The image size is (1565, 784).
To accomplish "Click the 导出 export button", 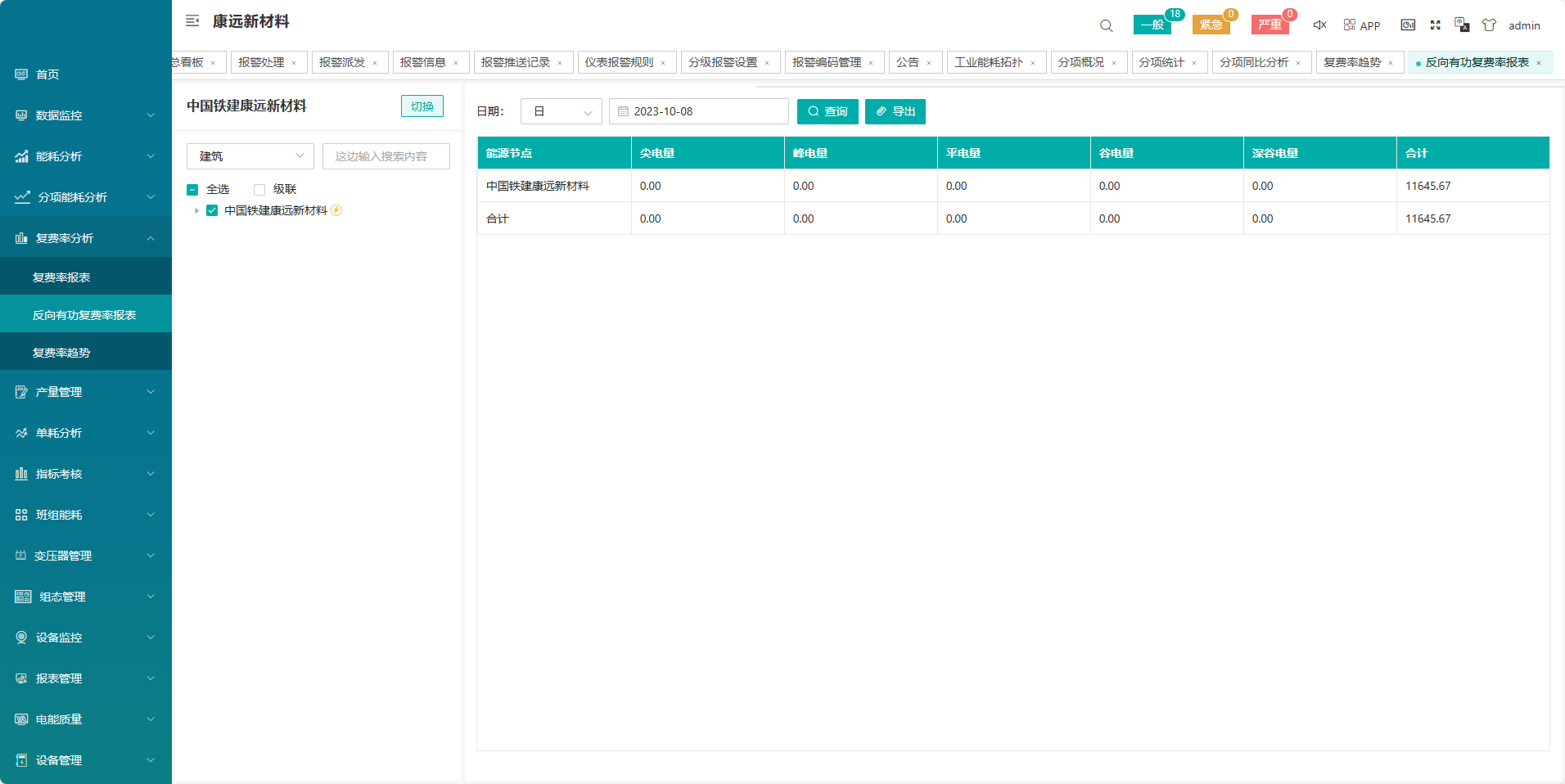I will (x=895, y=111).
